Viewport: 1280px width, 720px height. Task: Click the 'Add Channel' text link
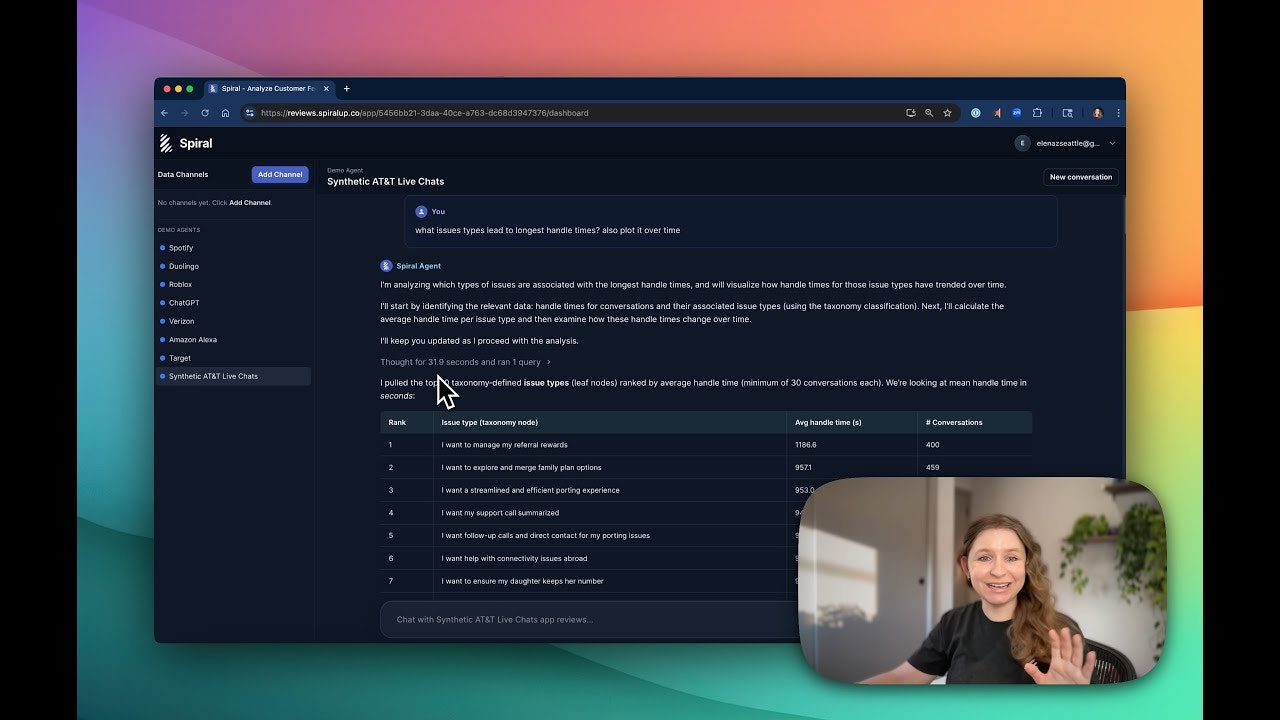pyautogui.click(x=250, y=203)
